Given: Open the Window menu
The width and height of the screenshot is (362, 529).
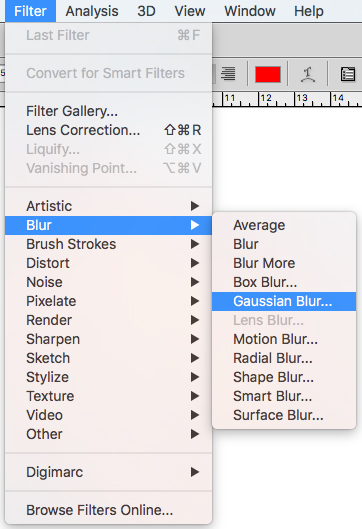Looking at the screenshot, I should tap(250, 11).
